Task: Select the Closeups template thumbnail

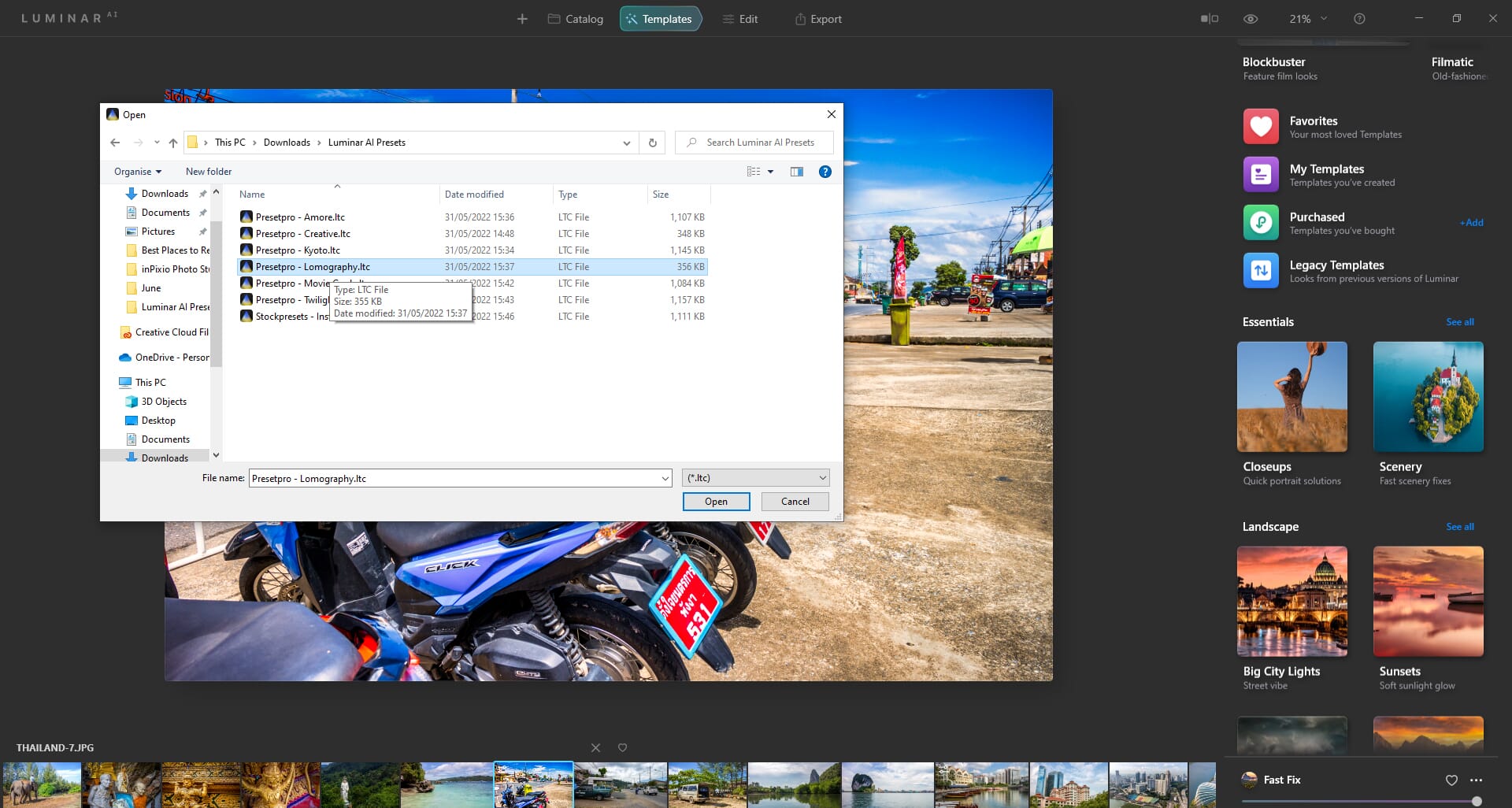Action: click(x=1292, y=397)
